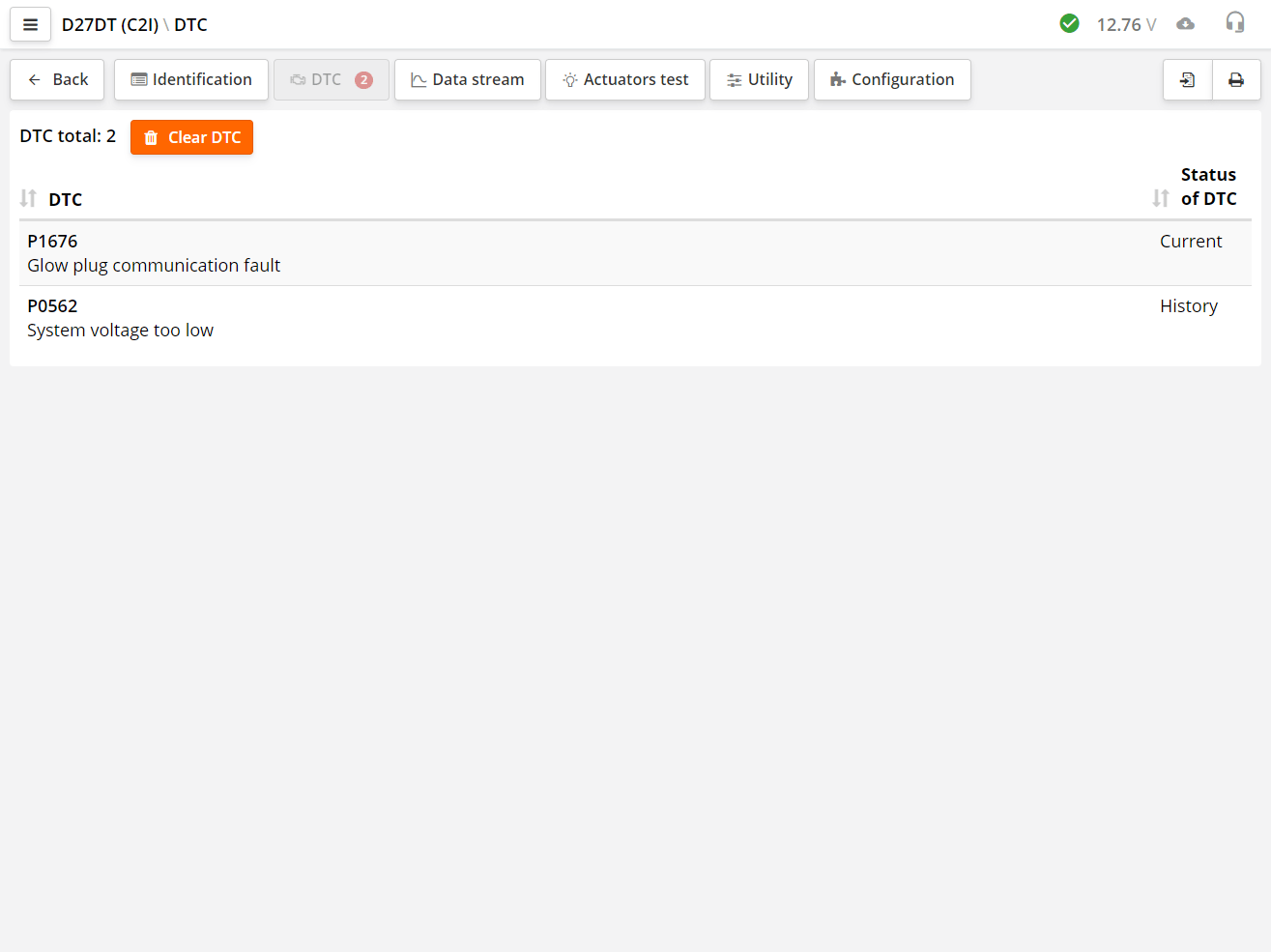Open Actuators test tab
This screenshot has height=952, width=1271.
coord(624,80)
